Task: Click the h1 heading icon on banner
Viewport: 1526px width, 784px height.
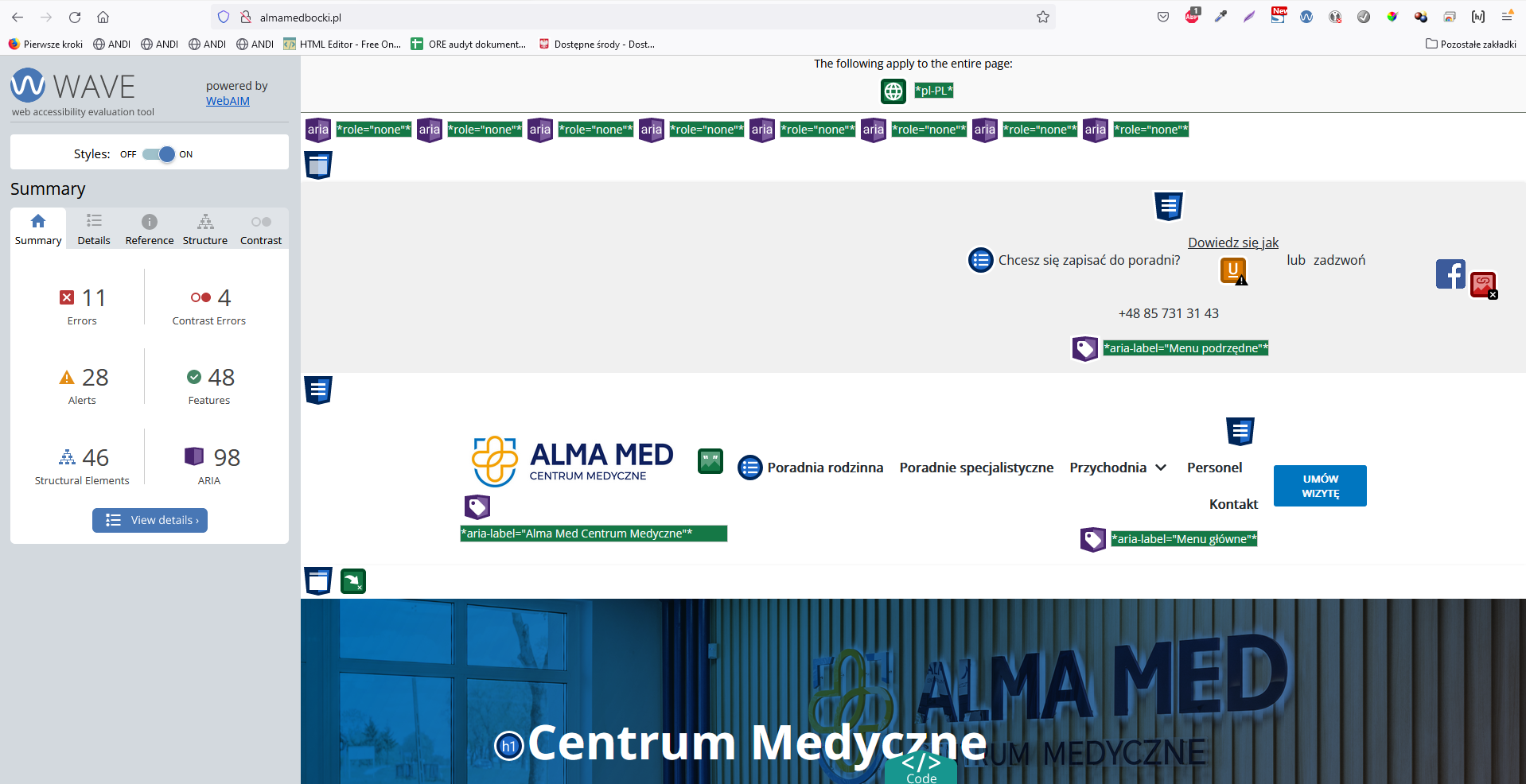Action: 509,746
